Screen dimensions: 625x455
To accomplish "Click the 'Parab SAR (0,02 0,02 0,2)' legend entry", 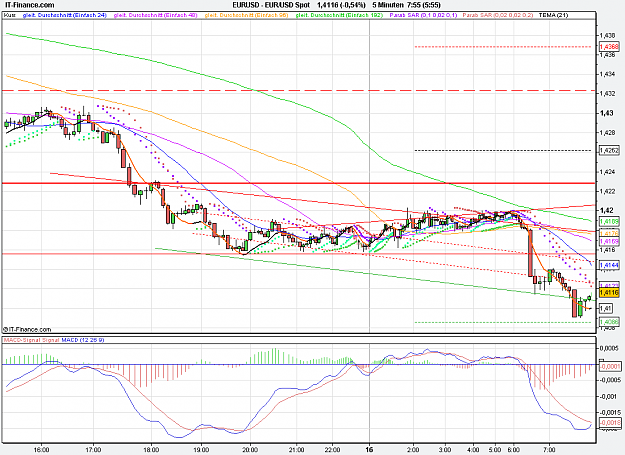I will (497, 15).
